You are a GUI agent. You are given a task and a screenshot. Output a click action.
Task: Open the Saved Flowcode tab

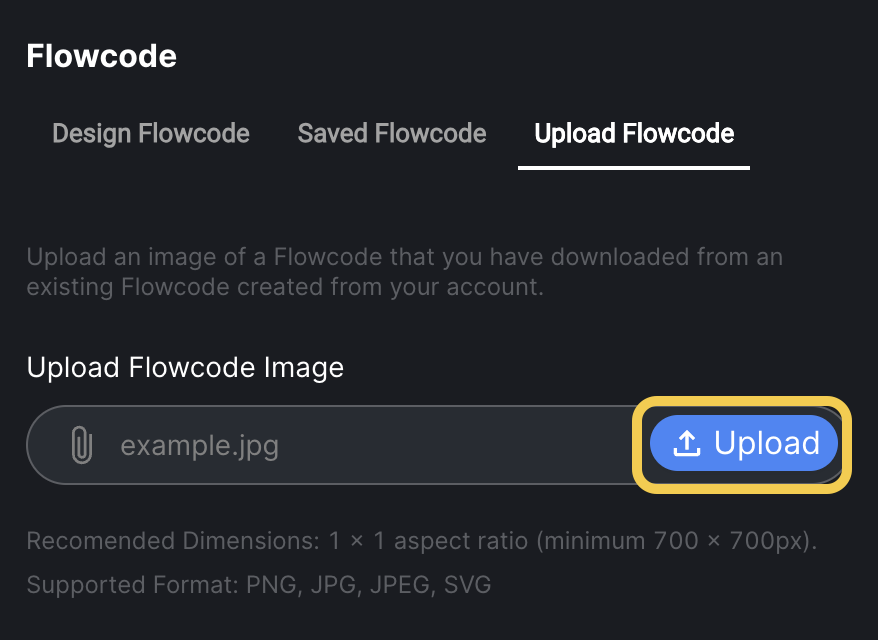[392, 134]
